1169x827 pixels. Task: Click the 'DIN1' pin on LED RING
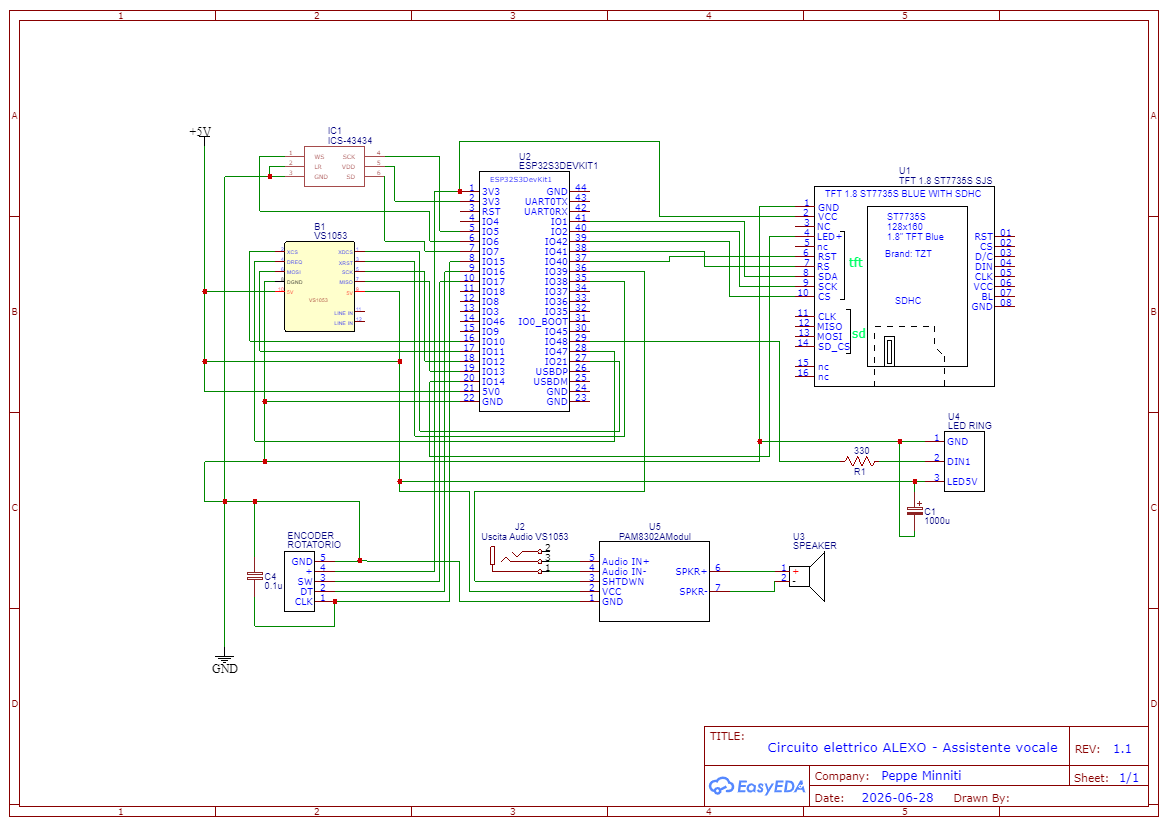point(959,462)
